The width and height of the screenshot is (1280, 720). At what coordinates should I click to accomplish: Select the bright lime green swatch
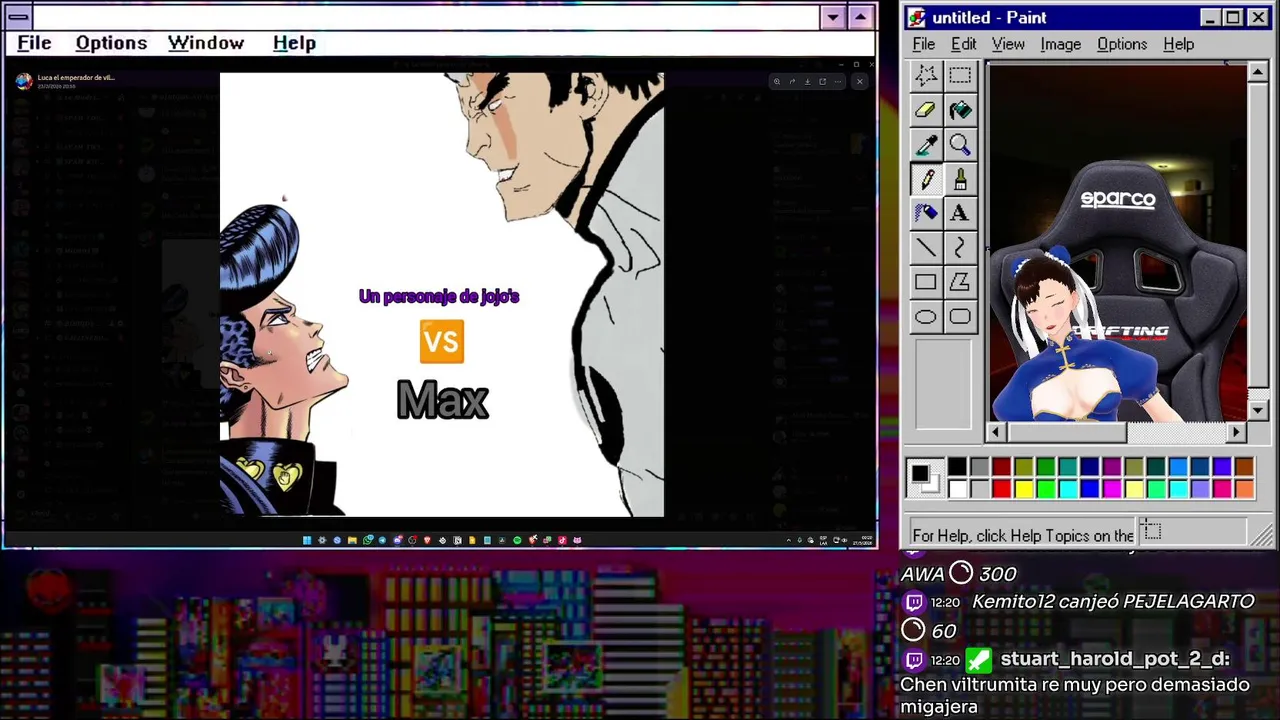1045,489
